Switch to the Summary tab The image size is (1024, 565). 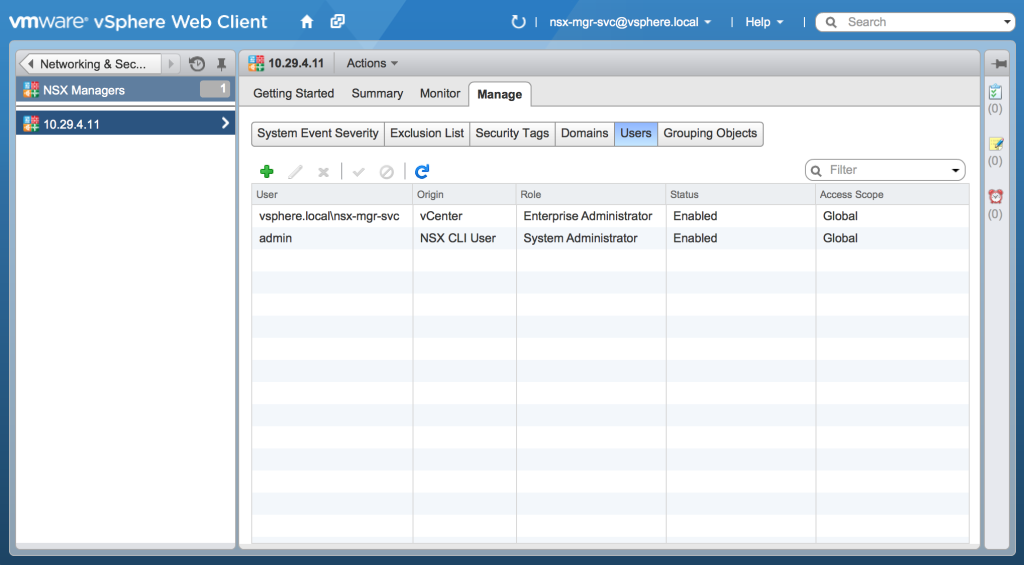click(377, 93)
